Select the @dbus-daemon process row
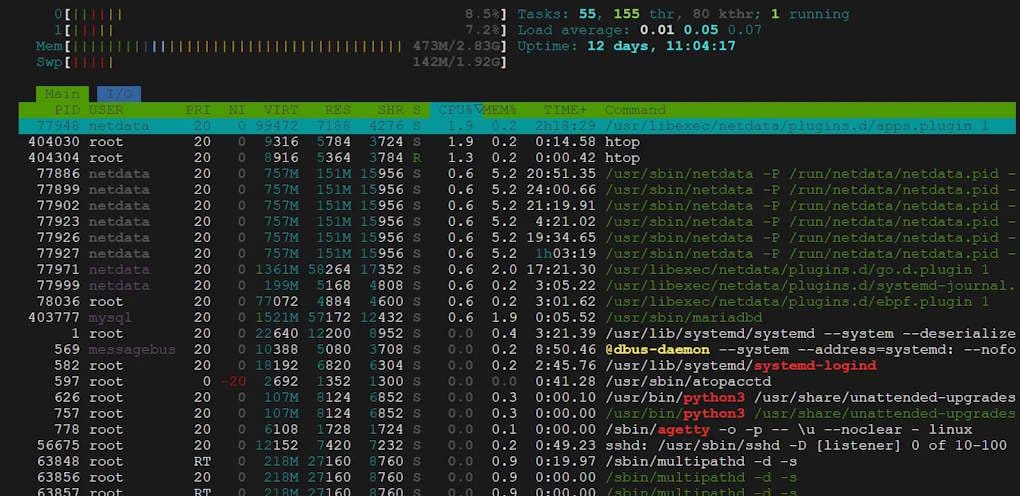This screenshot has height=496, width=1020. [517, 350]
